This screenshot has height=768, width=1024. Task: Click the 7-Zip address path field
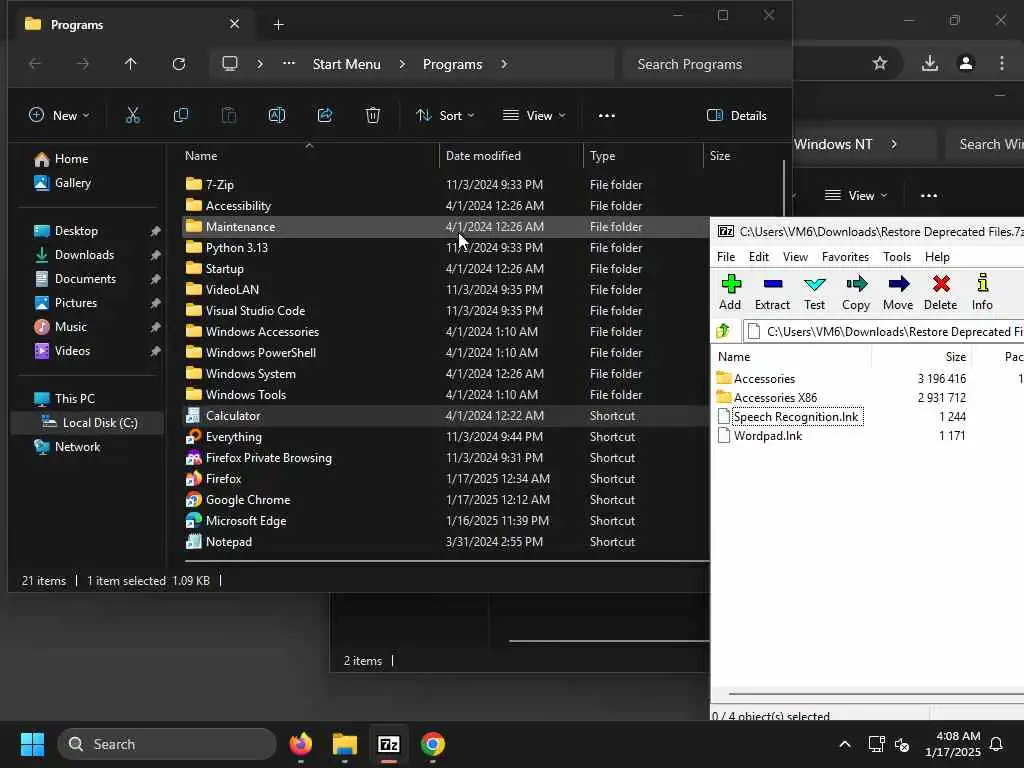(883, 332)
